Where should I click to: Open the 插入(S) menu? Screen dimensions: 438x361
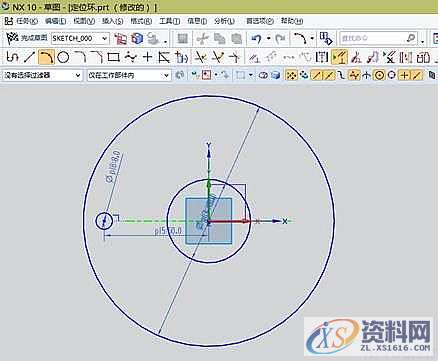point(112,21)
